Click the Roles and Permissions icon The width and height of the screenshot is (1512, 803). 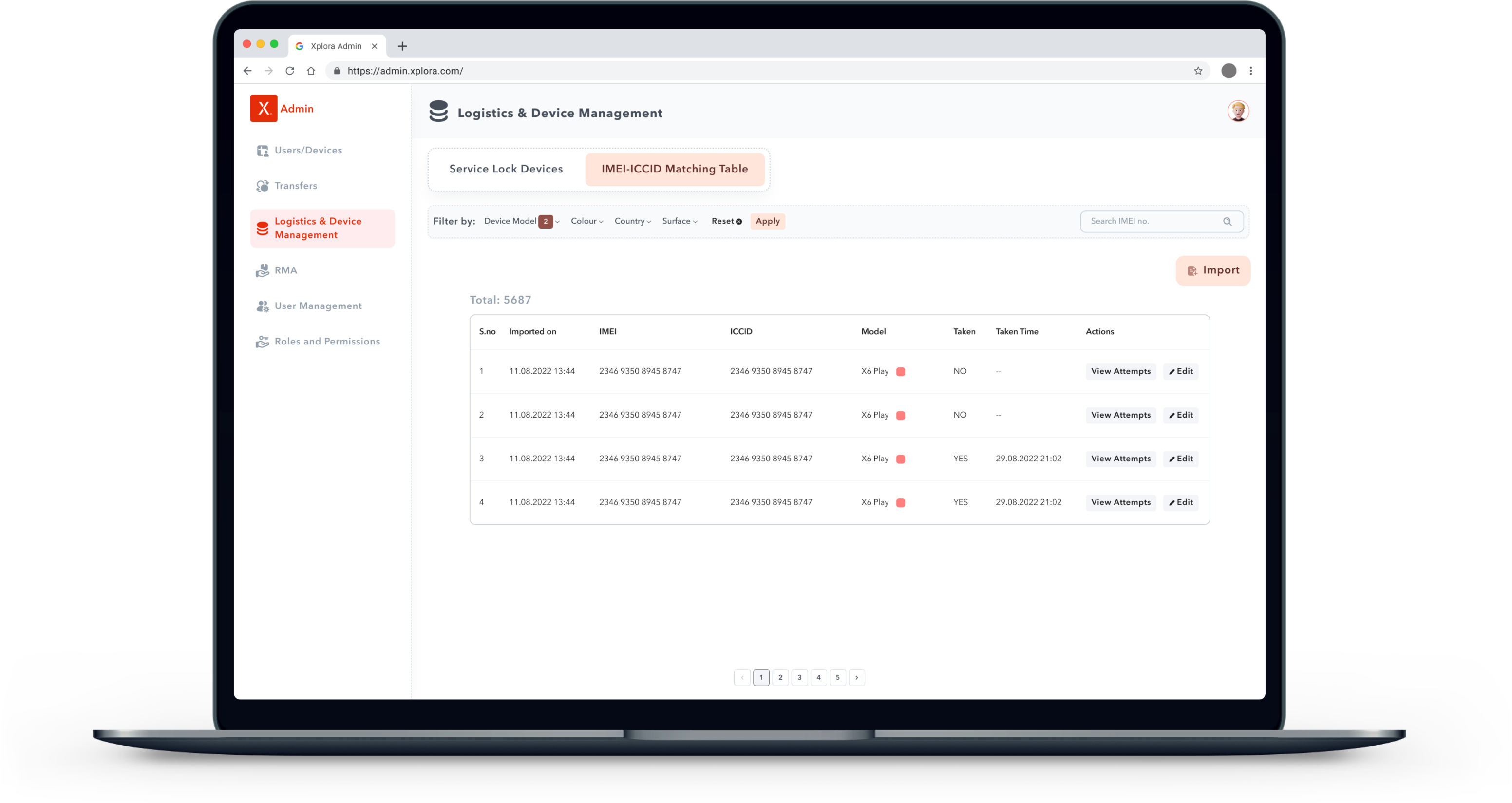tap(263, 342)
